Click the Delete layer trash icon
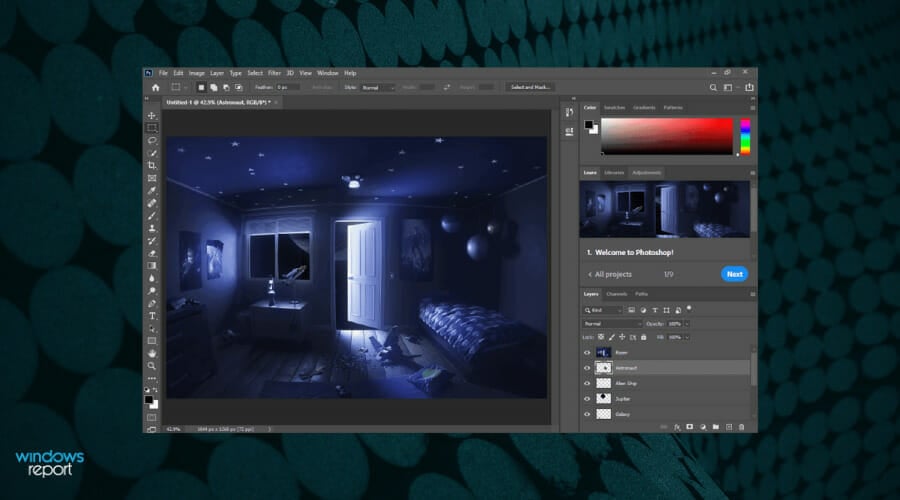Image resolution: width=900 pixels, height=500 pixels. 741,427
